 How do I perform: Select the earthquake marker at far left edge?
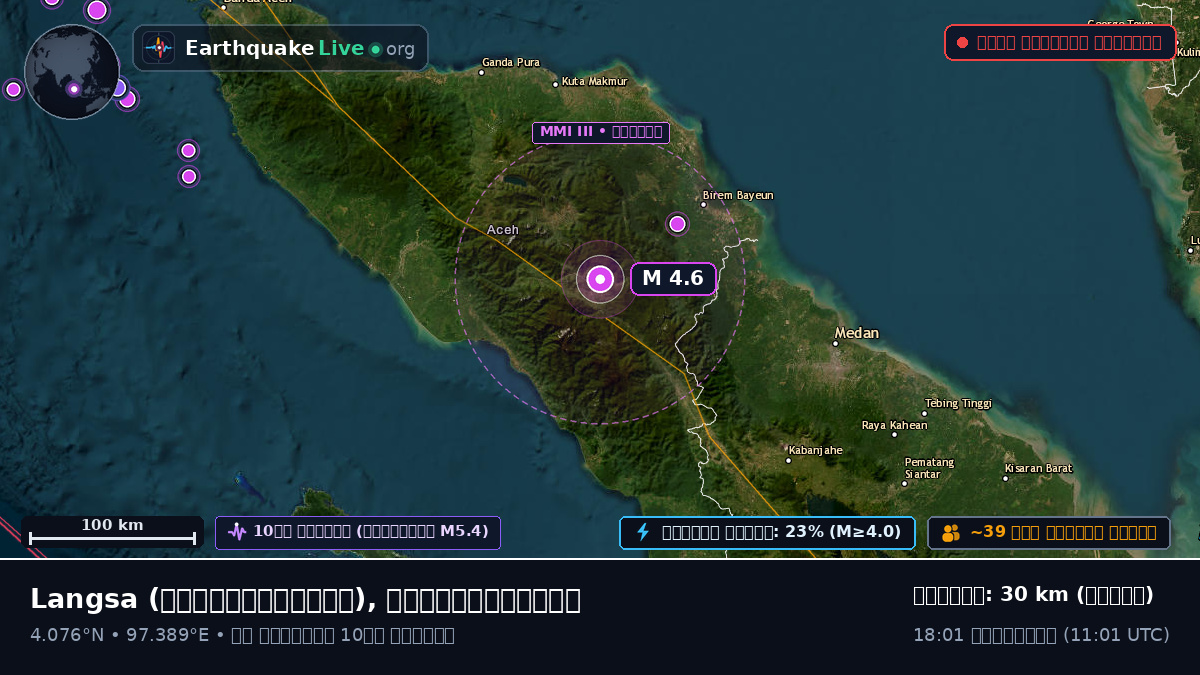[x=13, y=90]
